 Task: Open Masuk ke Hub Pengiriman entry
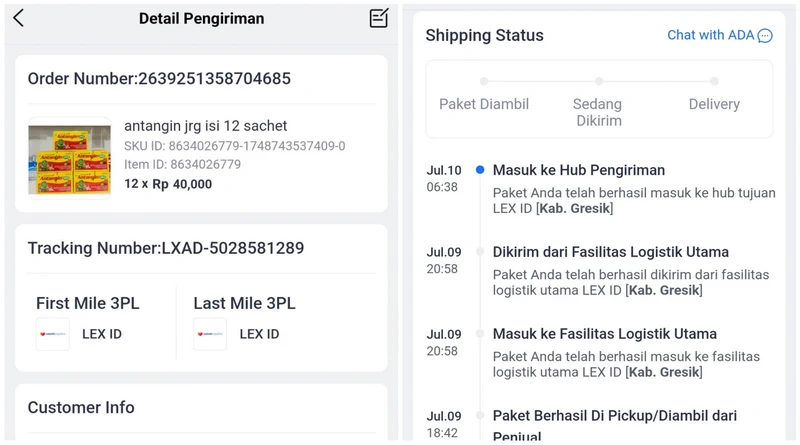[x=579, y=170]
